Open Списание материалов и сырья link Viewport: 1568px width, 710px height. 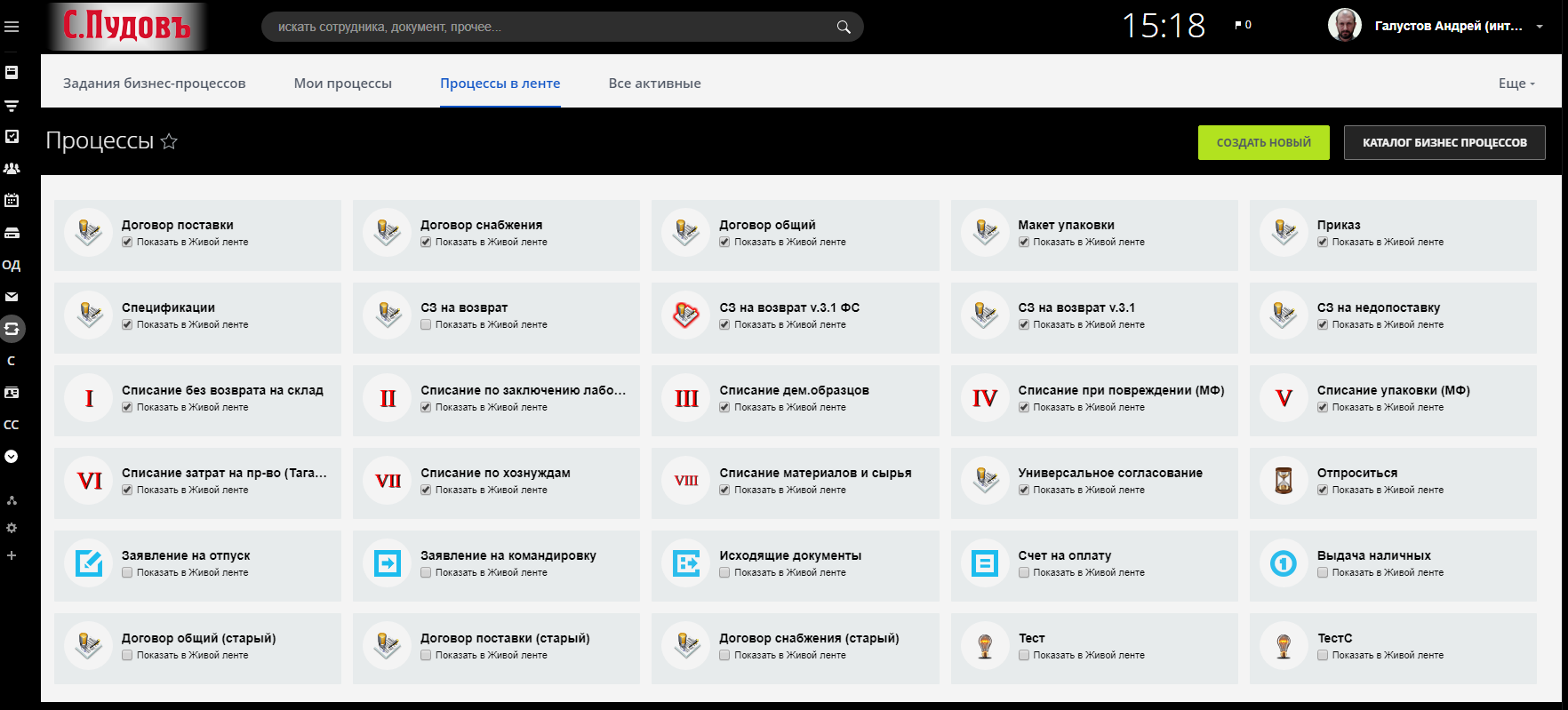(816, 473)
